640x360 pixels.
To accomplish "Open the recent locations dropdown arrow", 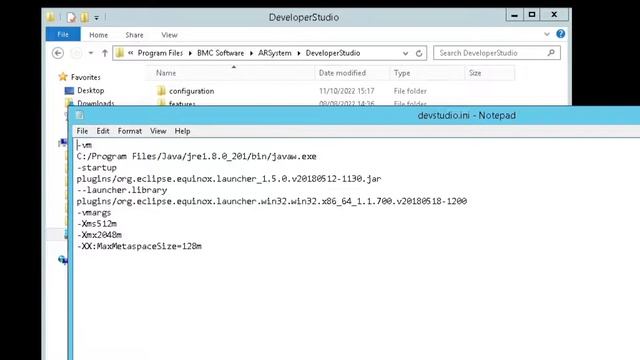I will point(91,53).
